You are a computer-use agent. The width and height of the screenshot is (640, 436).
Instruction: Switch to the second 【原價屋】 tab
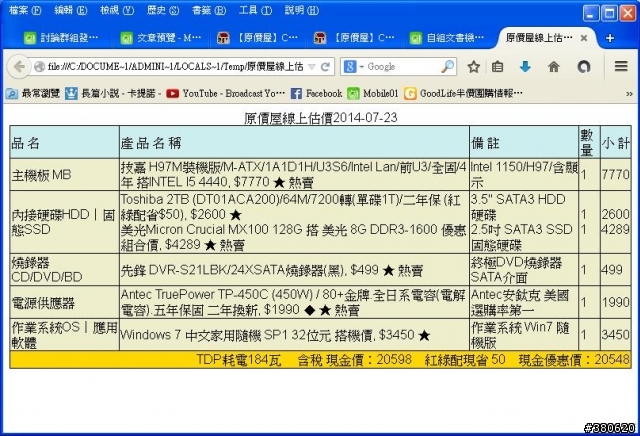pos(354,38)
